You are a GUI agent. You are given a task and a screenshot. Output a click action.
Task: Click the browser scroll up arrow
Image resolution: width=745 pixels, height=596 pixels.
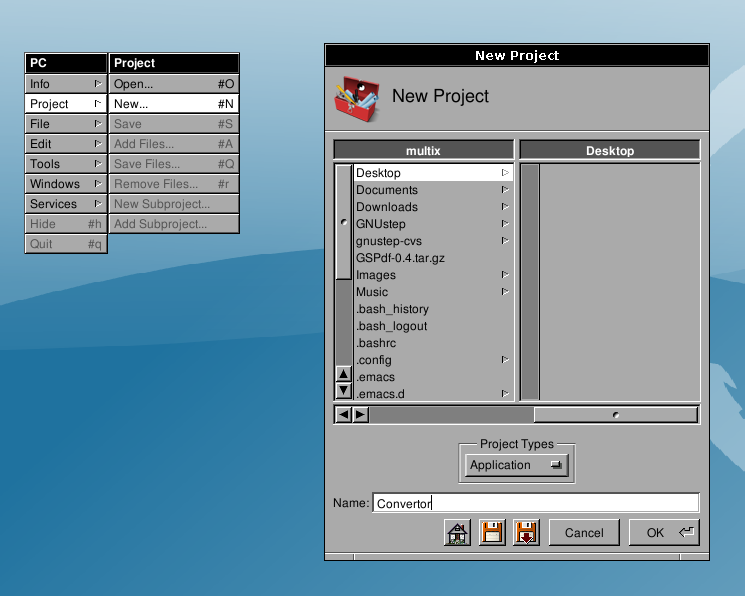coord(344,374)
